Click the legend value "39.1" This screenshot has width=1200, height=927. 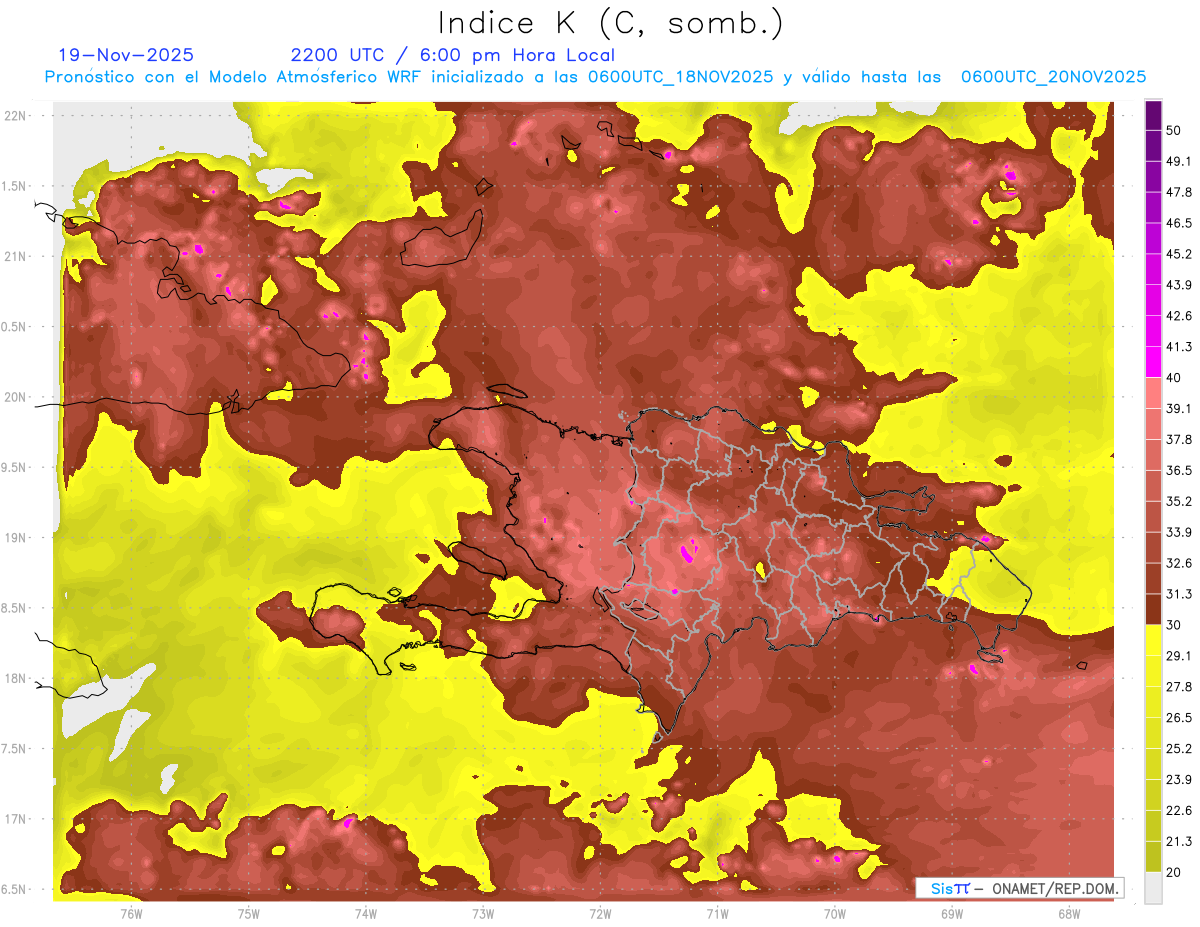(1178, 408)
